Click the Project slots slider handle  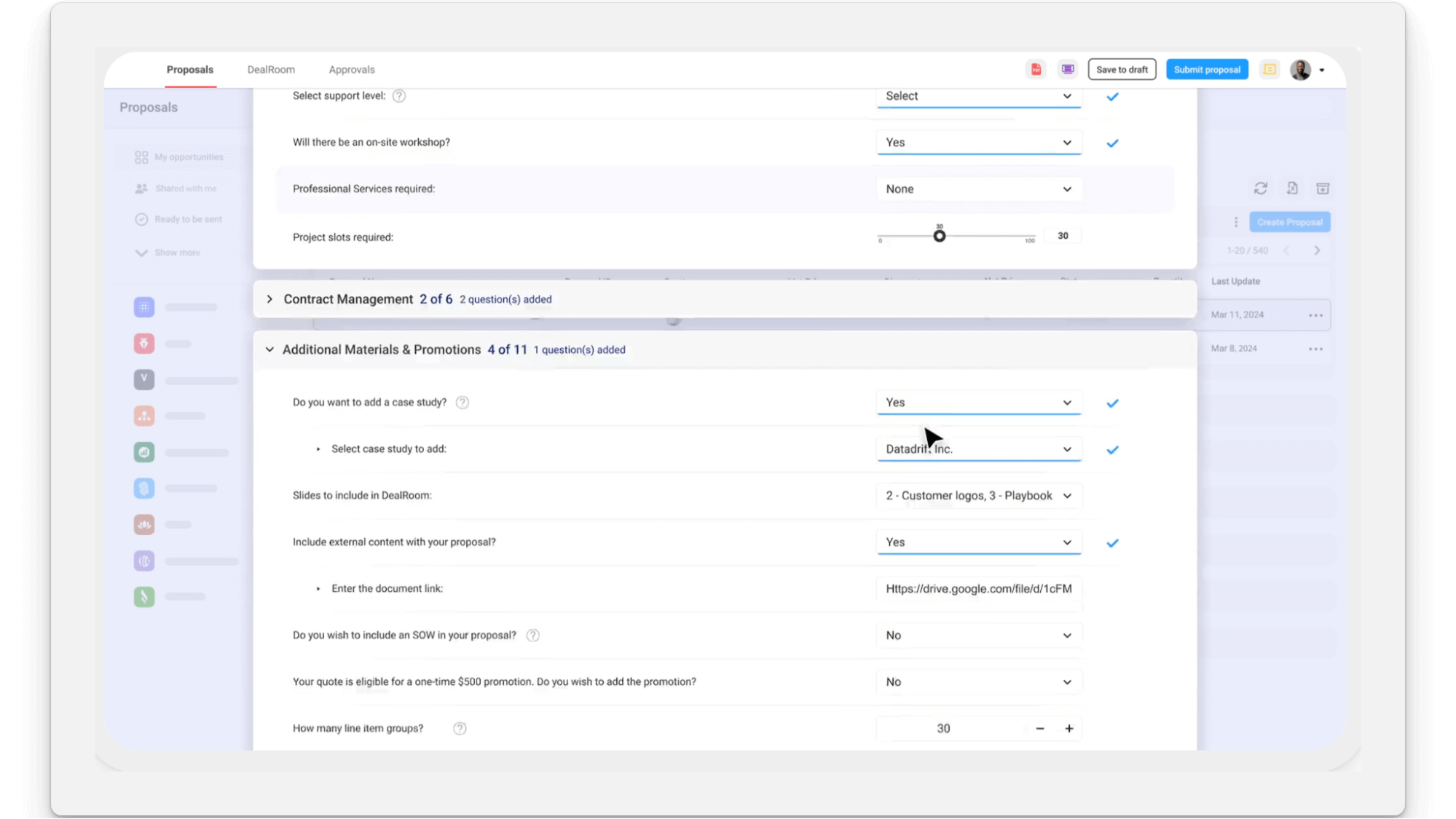click(940, 236)
